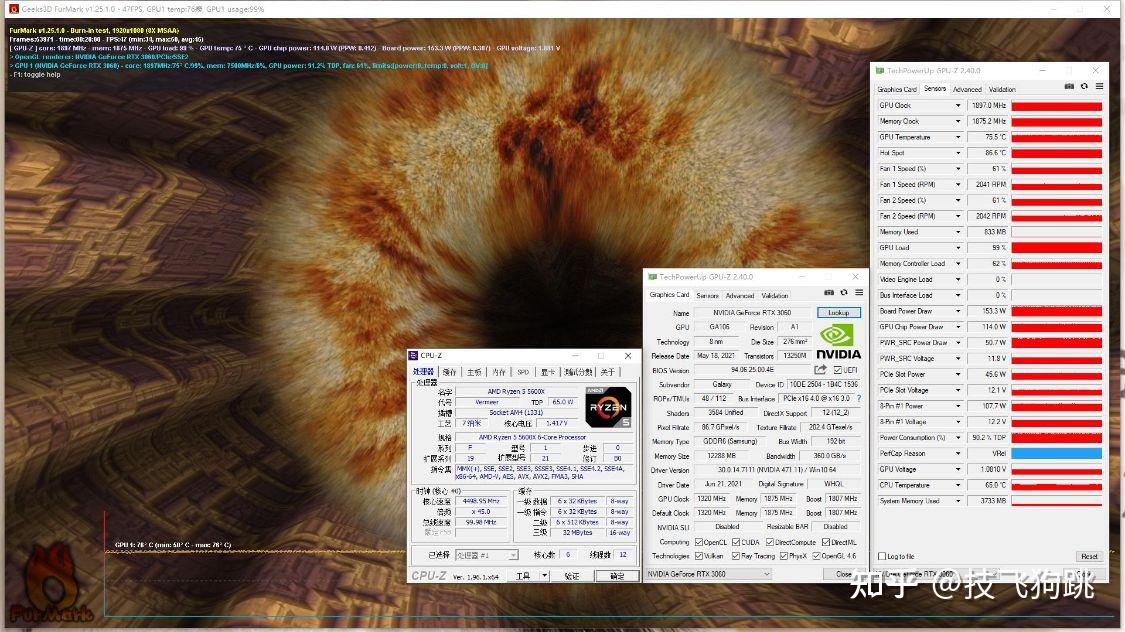Open Advanced tab in GPU-Z Sensors window
This screenshot has width=1125, height=632.
(966, 89)
